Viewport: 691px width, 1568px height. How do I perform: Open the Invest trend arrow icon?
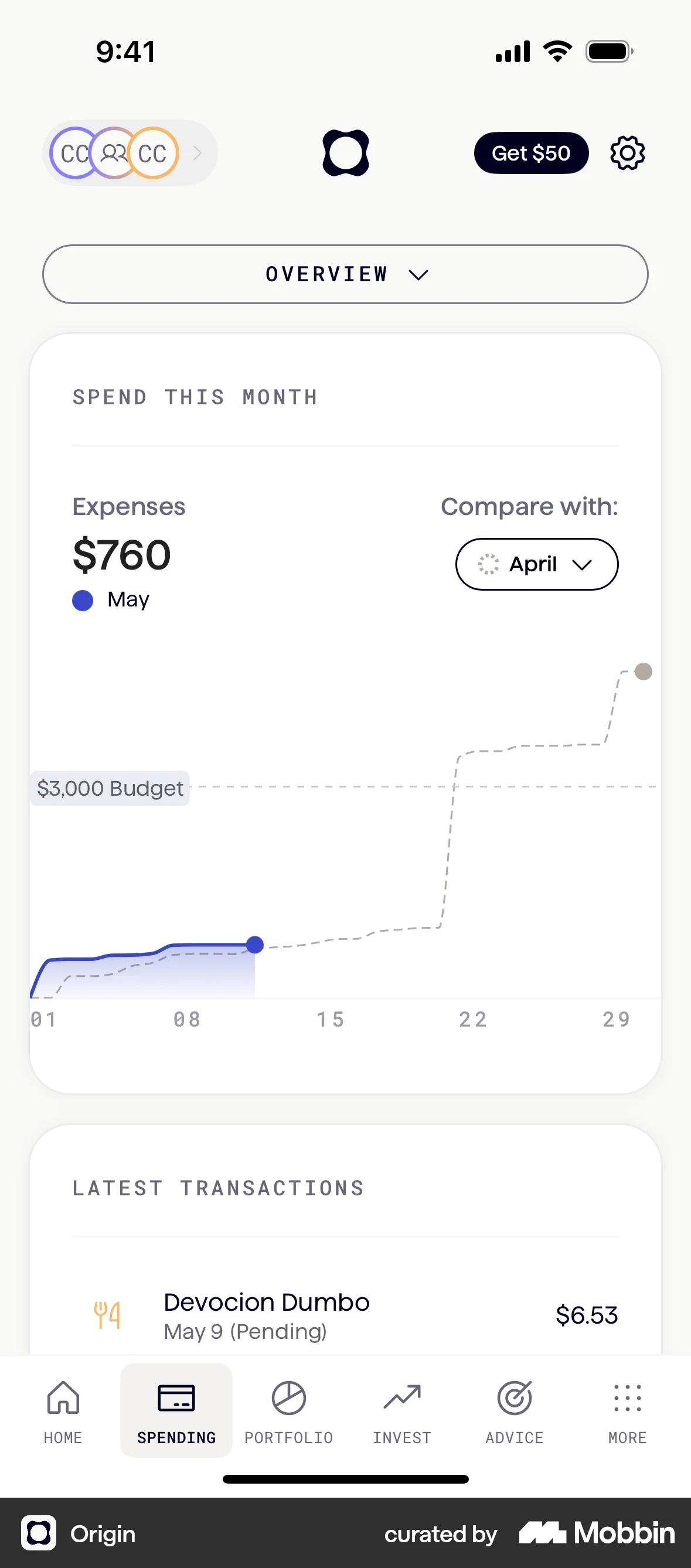pos(402,1397)
